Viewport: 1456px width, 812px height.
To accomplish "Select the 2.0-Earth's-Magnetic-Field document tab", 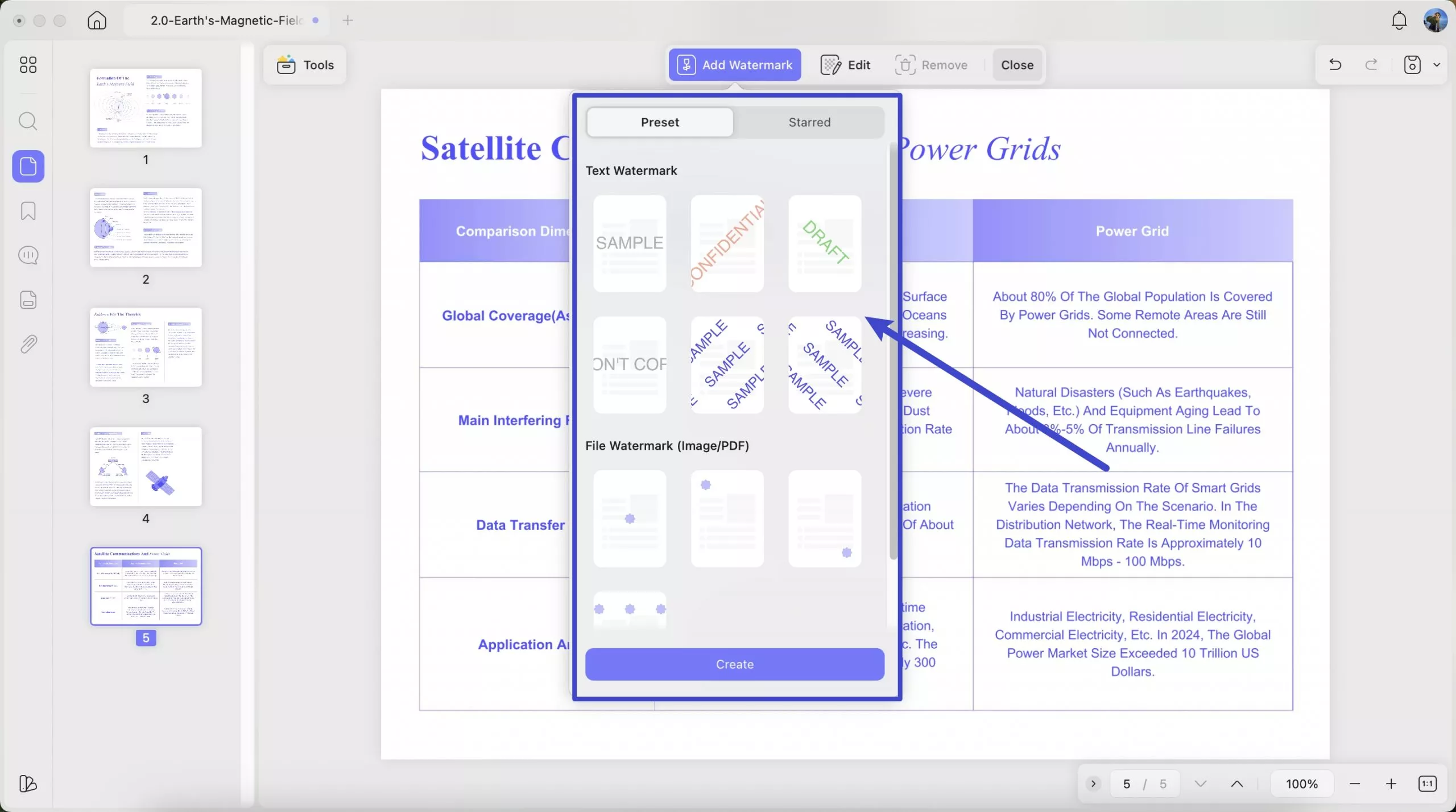I will click(x=227, y=20).
